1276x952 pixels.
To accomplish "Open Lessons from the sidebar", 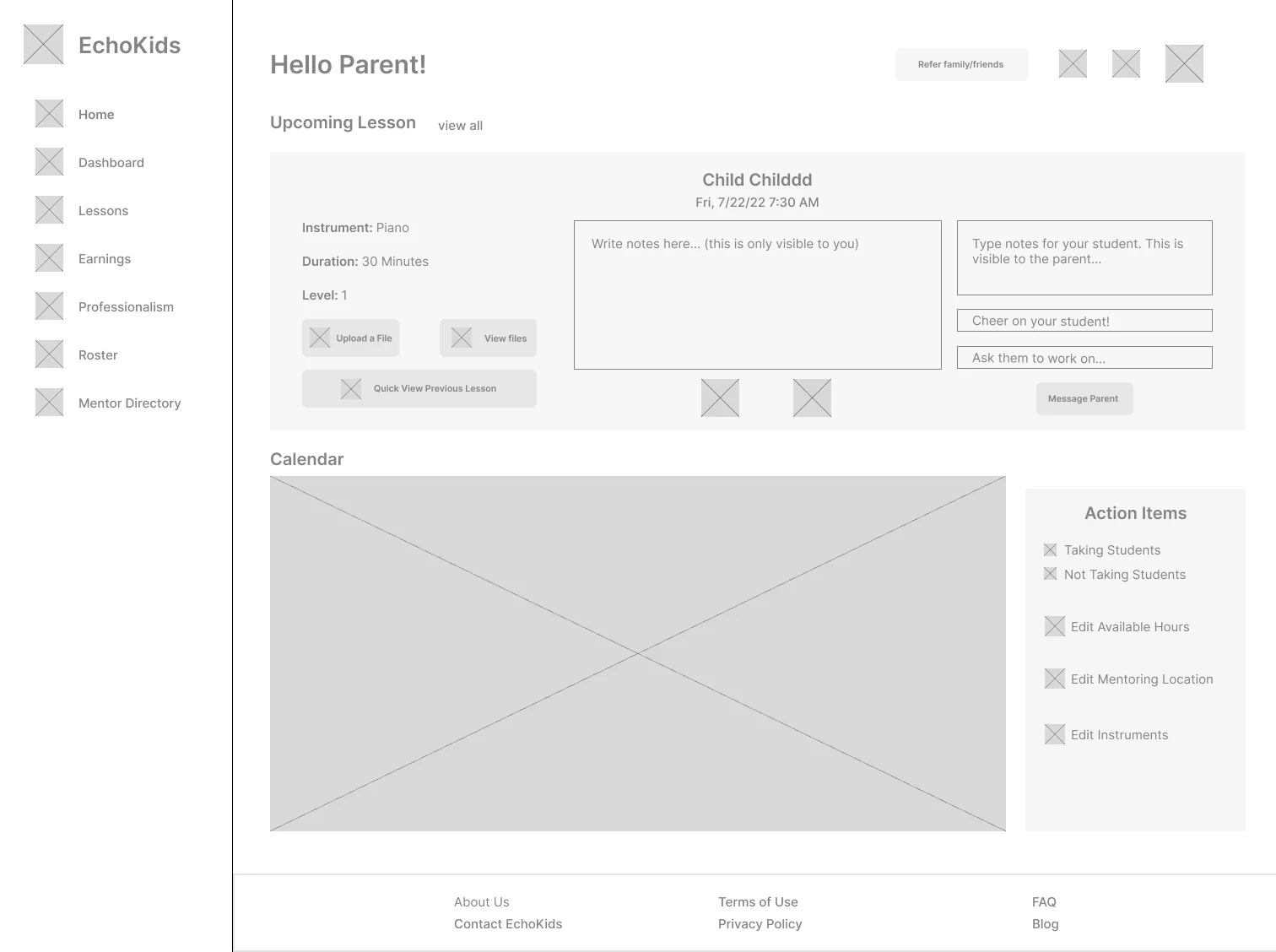I will click(103, 211).
